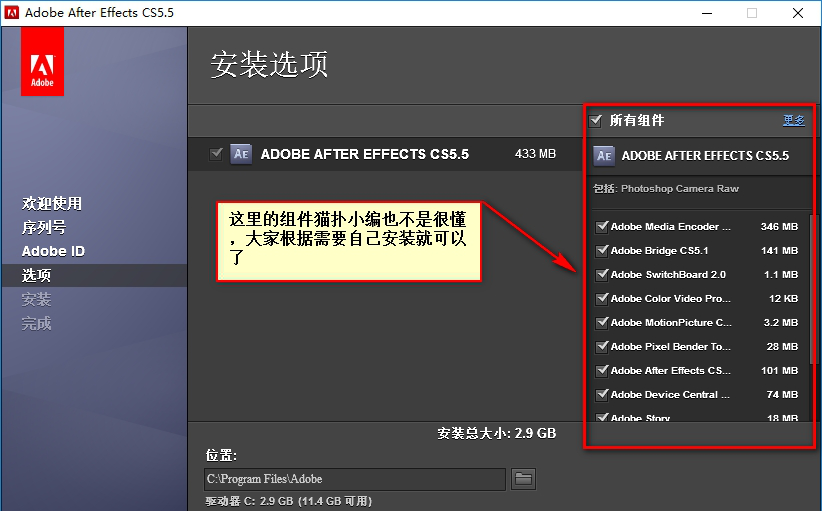This screenshot has width=822, height=531.
Task: Click the install location path field
Action: (x=355, y=479)
